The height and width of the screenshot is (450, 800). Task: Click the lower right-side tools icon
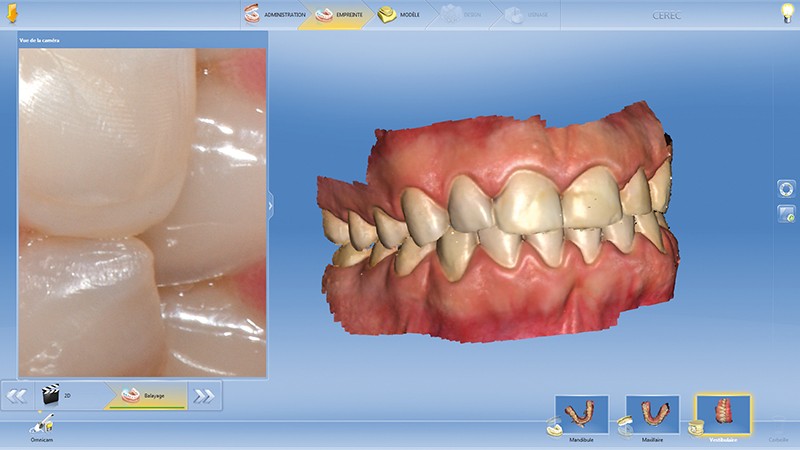pyautogui.click(x=786, y=214)
